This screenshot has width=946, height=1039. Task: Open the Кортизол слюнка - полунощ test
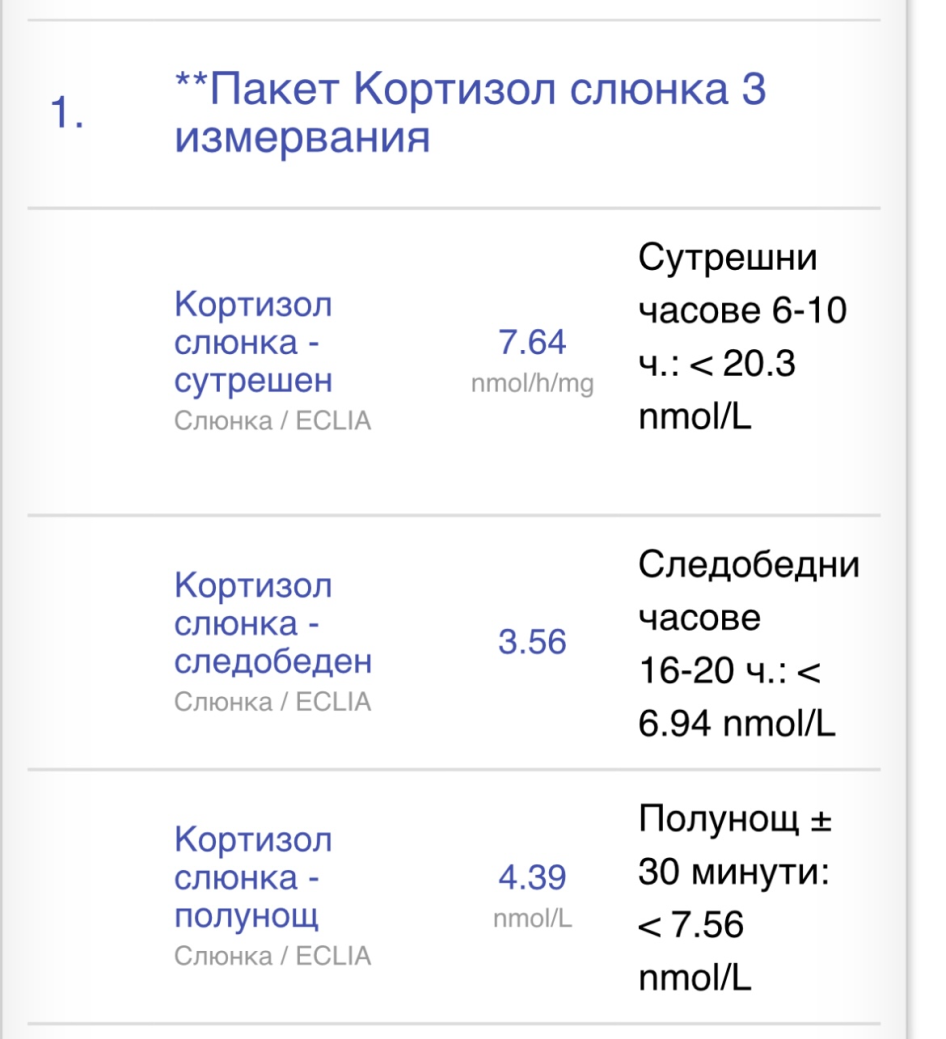coord(253,877)
